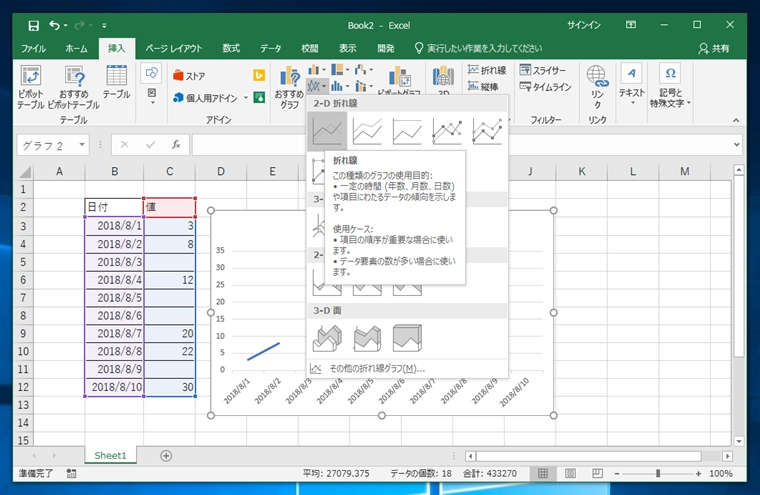Image resolution: width=760 pixels, height=495 pixels.
Task: Switch to the Formulas (数式) tab
Action: pyautogui.click(x=231, y=48)
